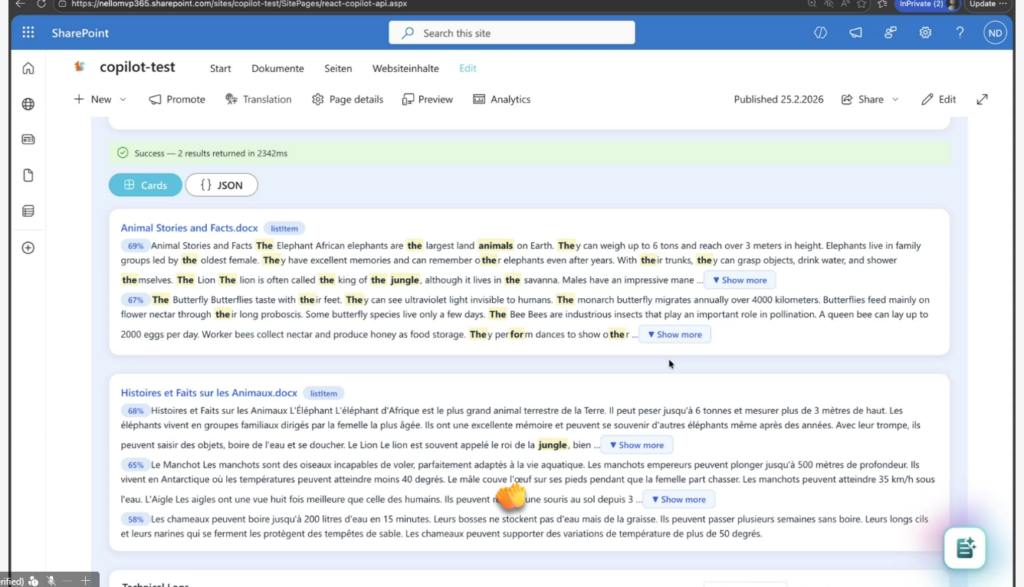Open the Dokumente navigation tab

pos(277,68)
